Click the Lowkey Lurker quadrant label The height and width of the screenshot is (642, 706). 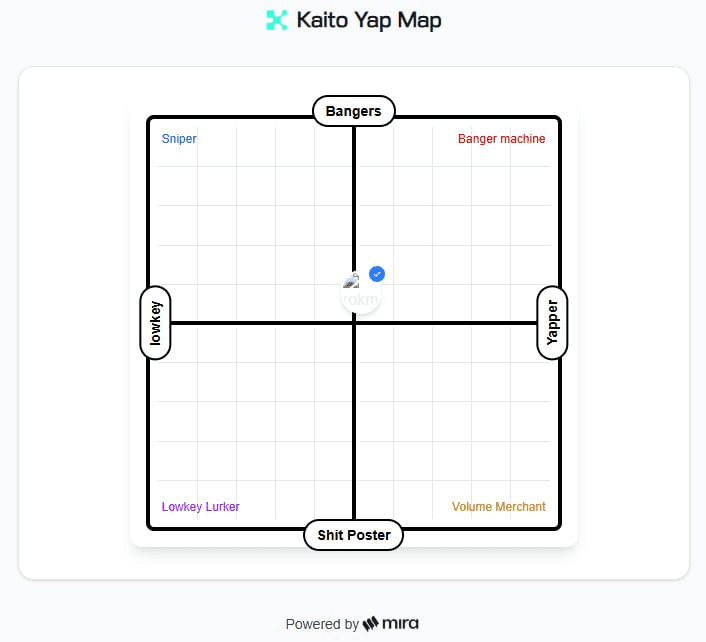[x=200, y=507]
